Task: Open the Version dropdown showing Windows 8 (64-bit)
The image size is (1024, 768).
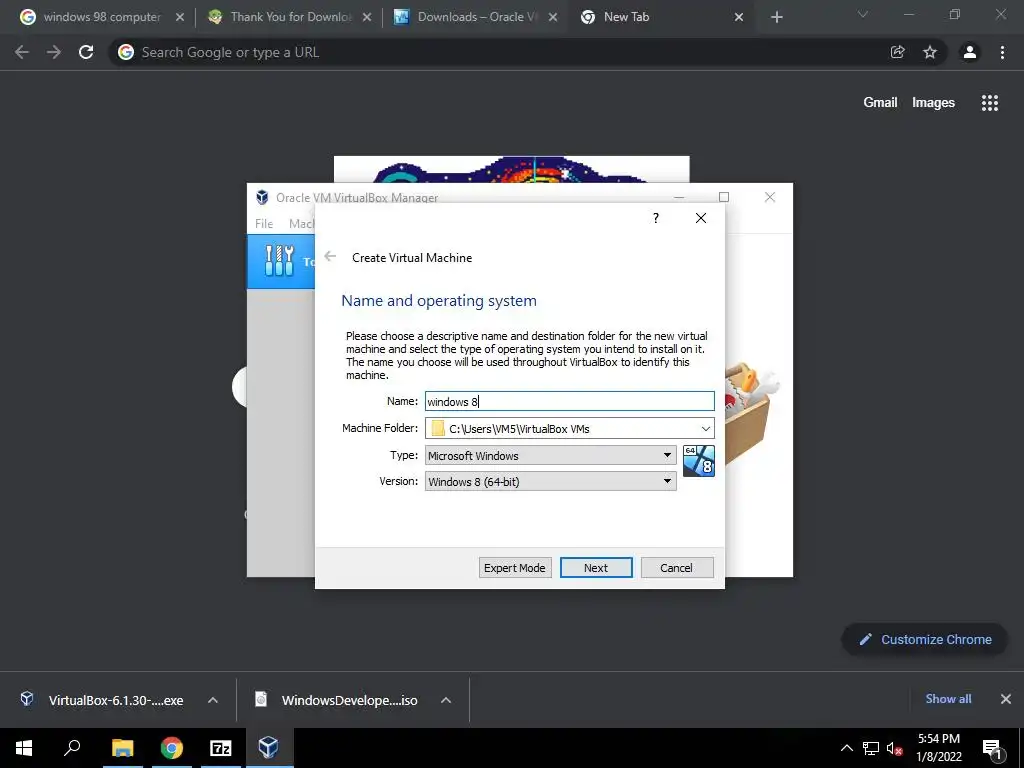Action: 551,481
